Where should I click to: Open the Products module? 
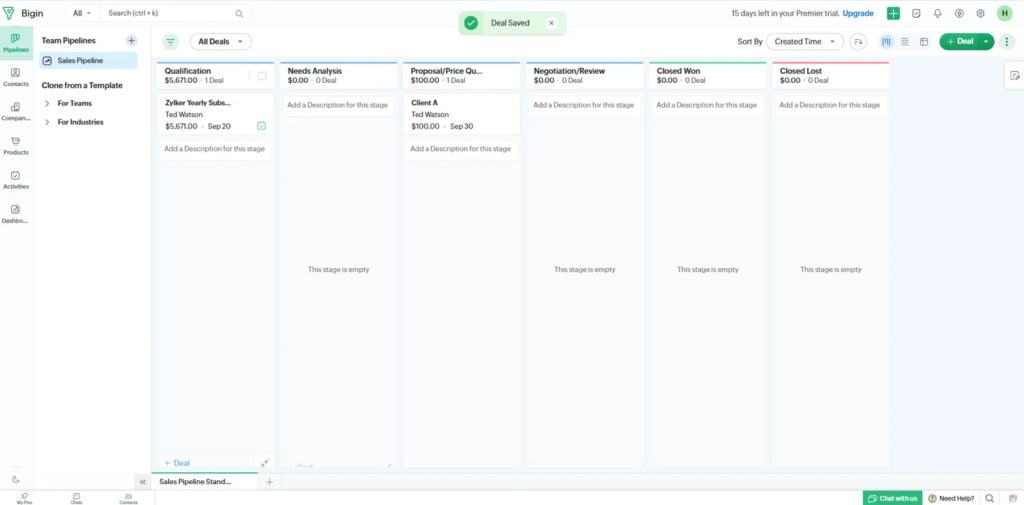16,145
